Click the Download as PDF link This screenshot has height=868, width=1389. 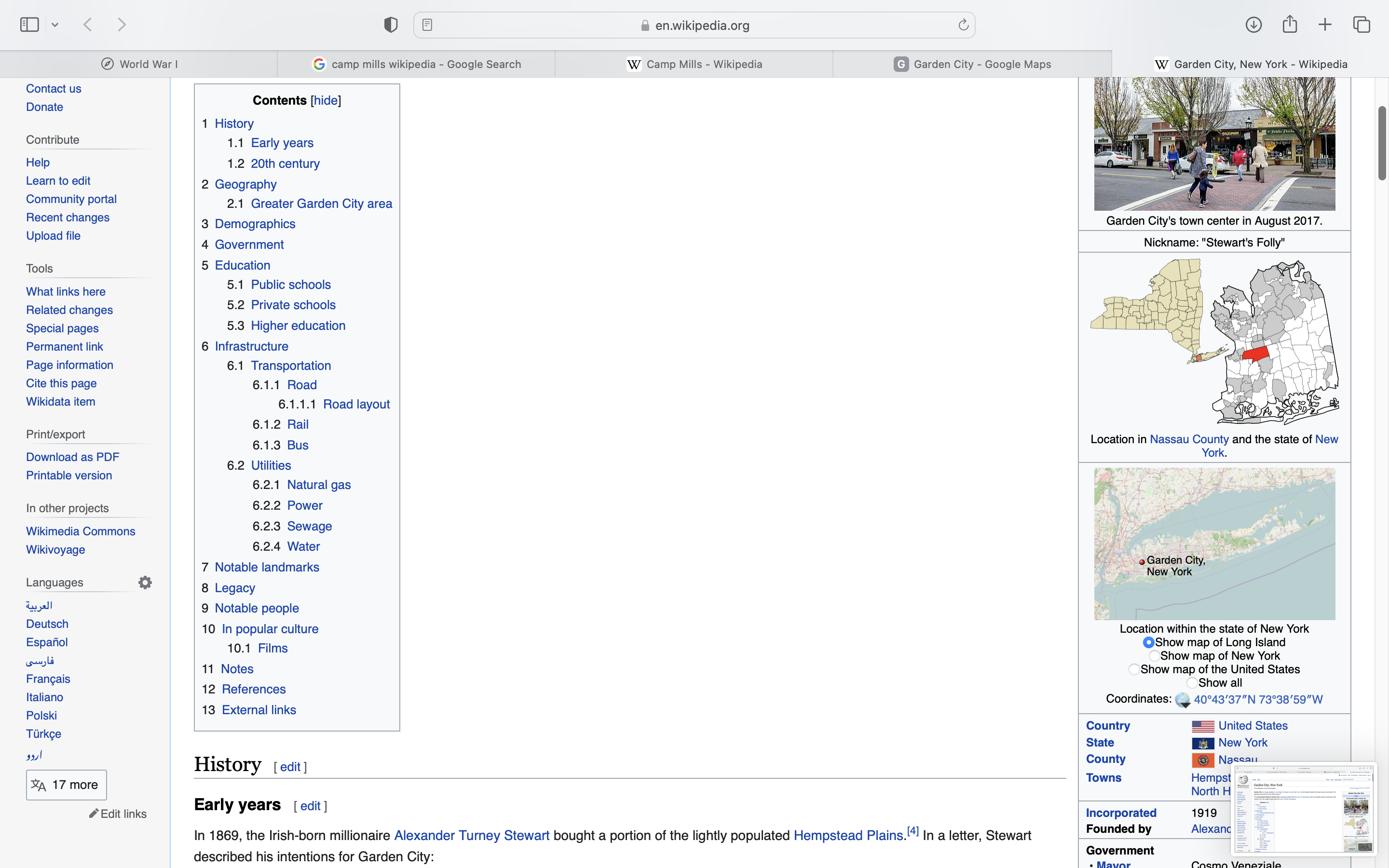72,457
